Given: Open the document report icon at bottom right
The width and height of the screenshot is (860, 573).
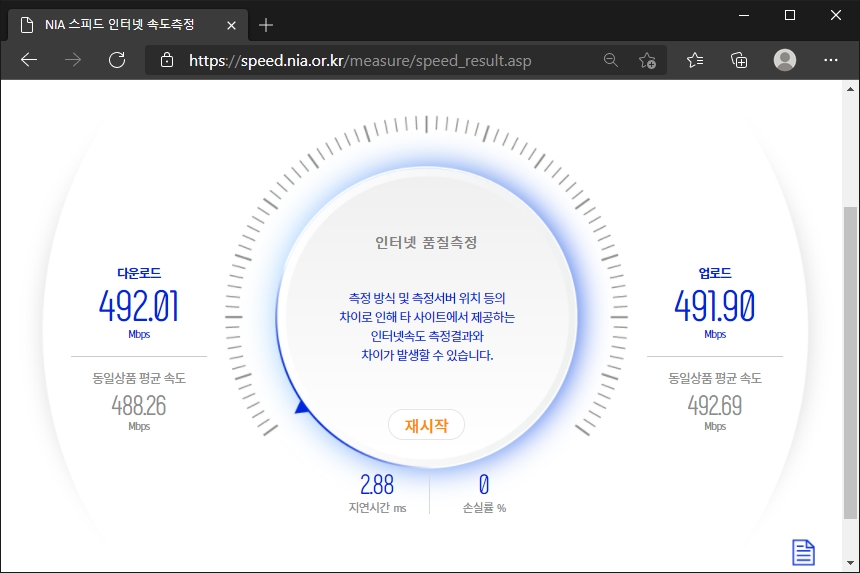Looking at the screenshot, I should 804,552.
